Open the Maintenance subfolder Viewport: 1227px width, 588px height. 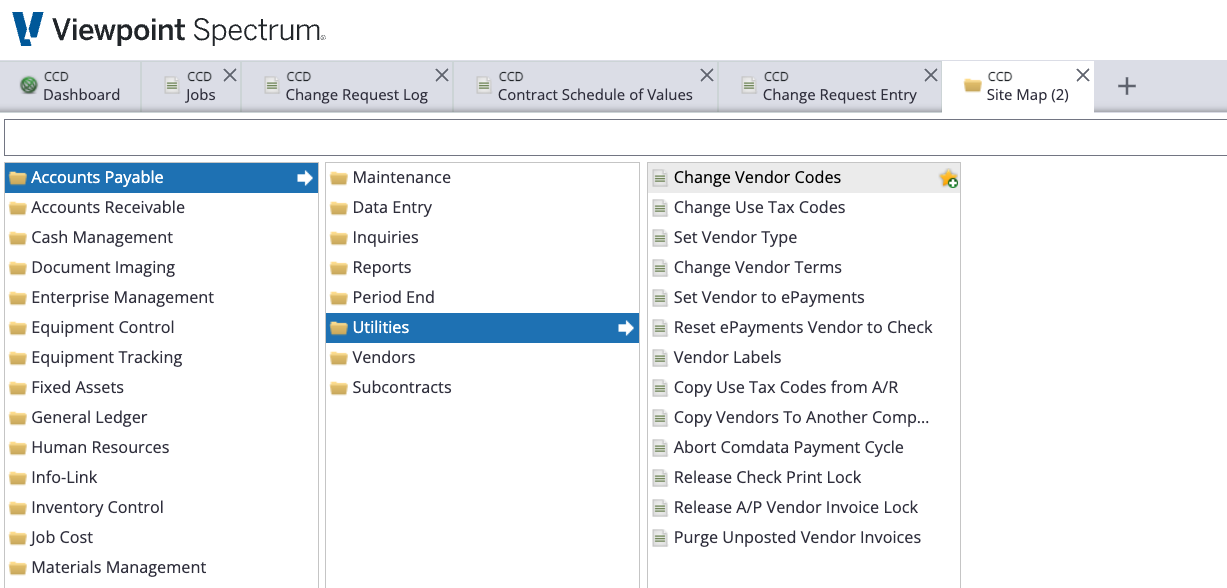[482, 178]
